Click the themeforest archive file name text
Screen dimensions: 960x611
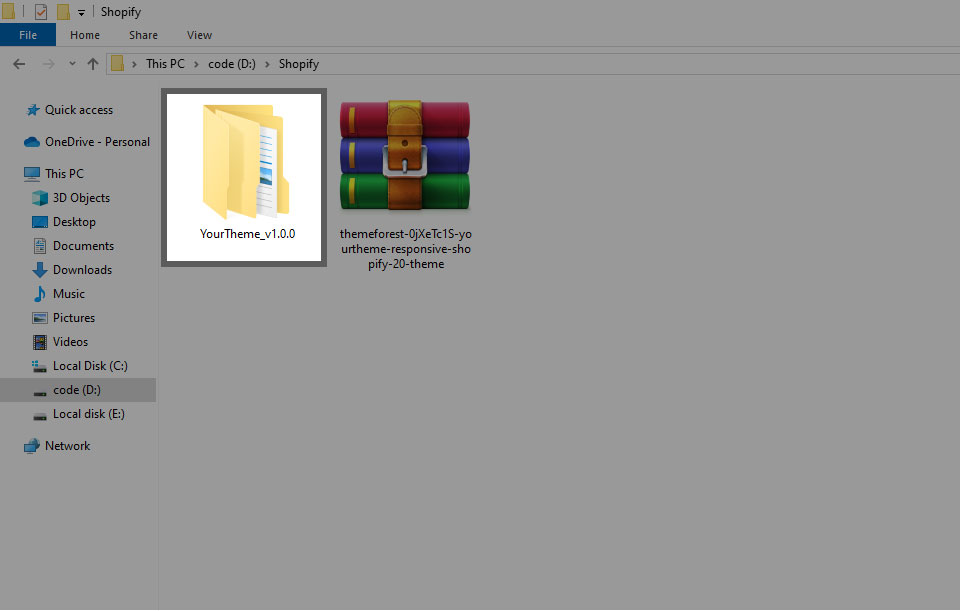[x=405, y=249]
